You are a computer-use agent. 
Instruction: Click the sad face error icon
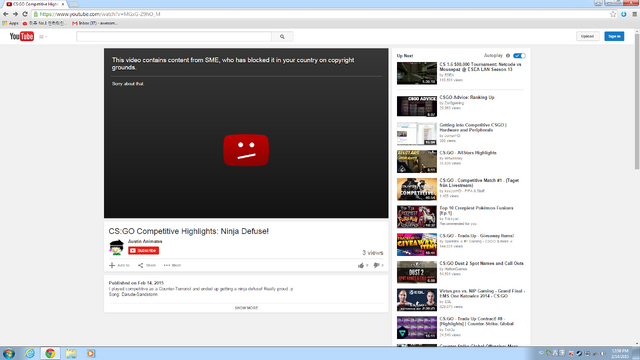coord(246,150)
